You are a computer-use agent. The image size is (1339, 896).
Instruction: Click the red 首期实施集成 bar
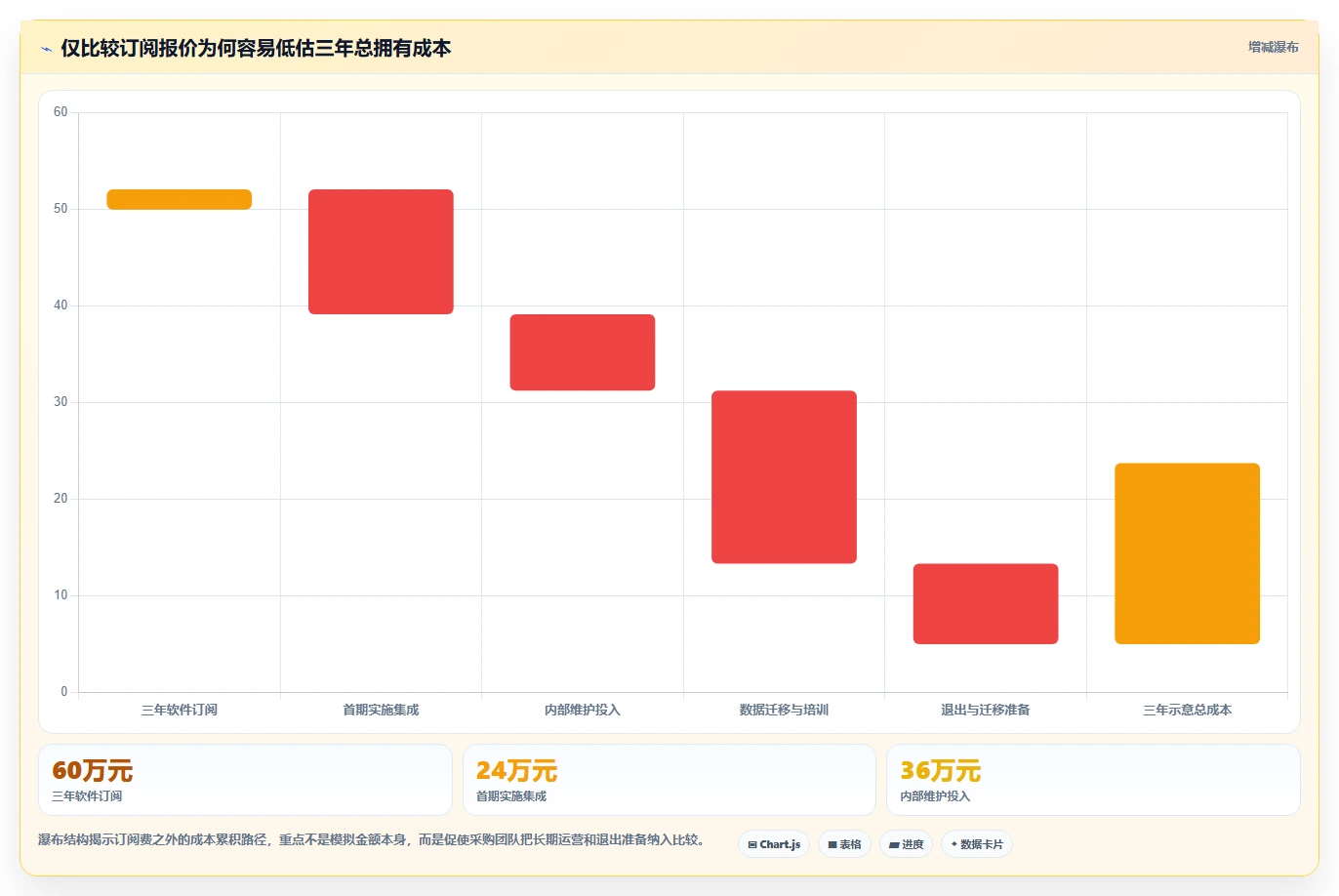coord(381,252)
